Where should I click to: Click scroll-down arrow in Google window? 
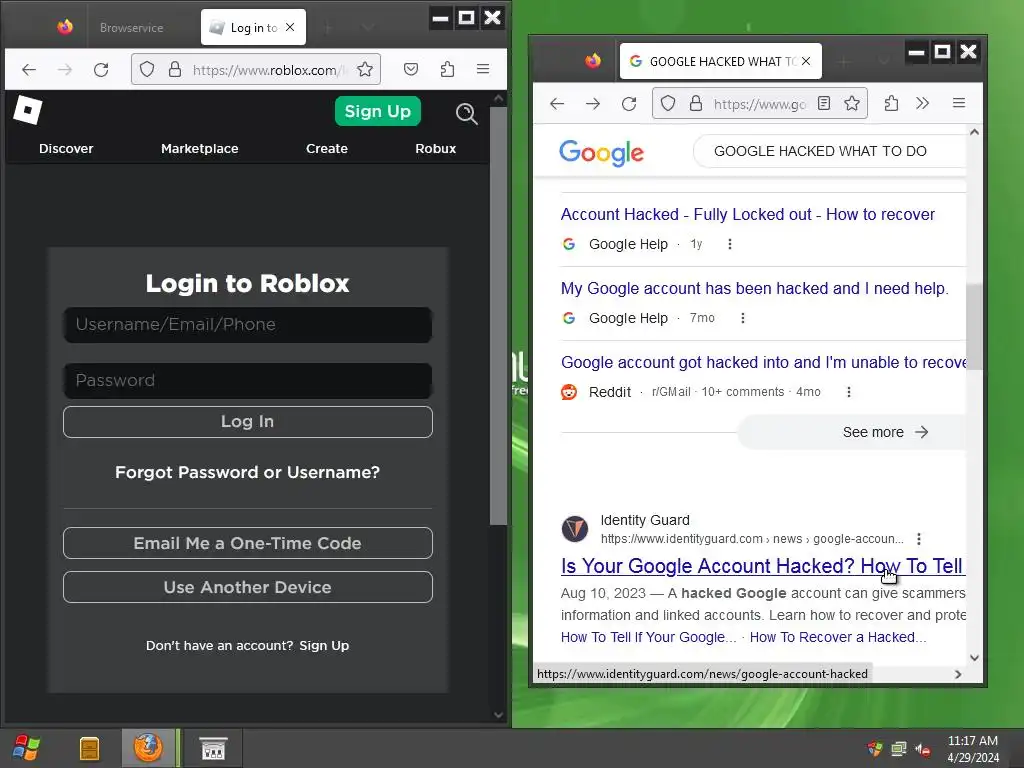974,658
